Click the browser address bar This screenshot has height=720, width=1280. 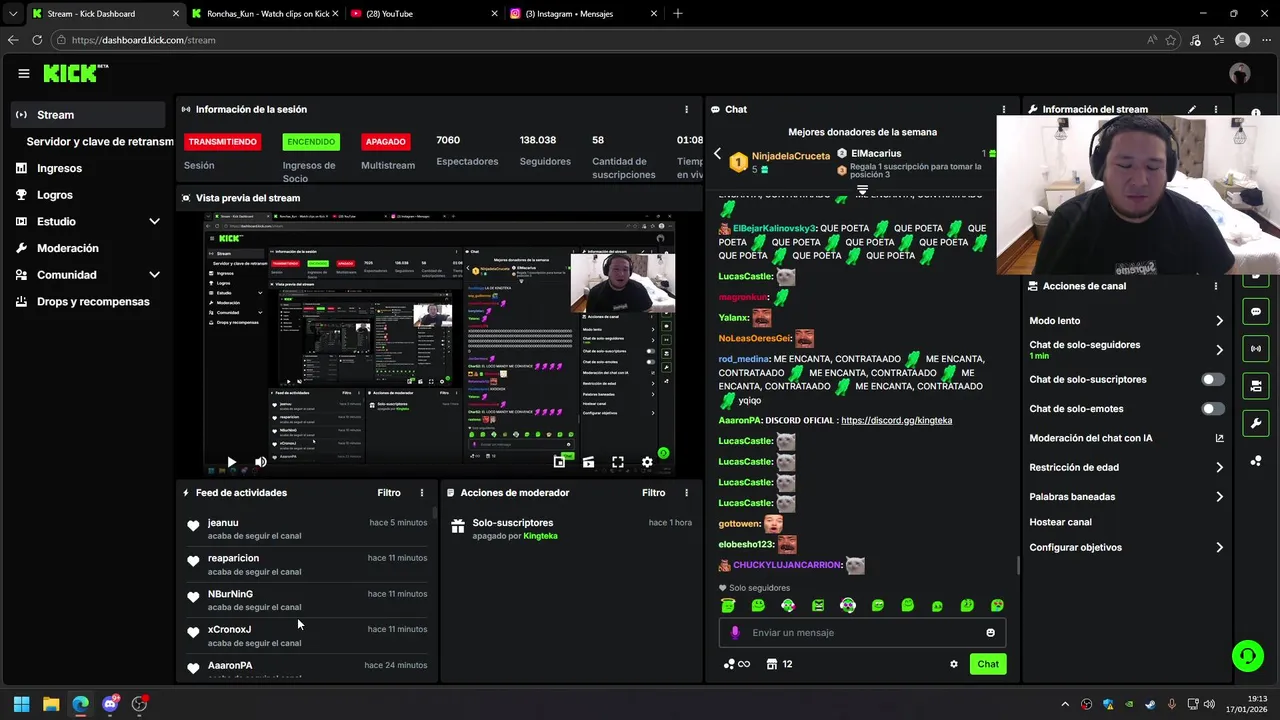(600, 40)
